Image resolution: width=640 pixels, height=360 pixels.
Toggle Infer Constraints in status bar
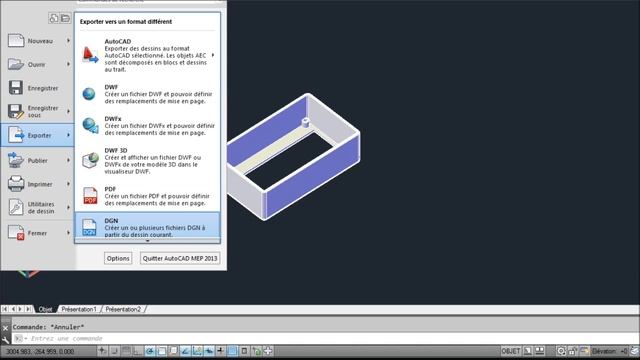coord(102,351)
